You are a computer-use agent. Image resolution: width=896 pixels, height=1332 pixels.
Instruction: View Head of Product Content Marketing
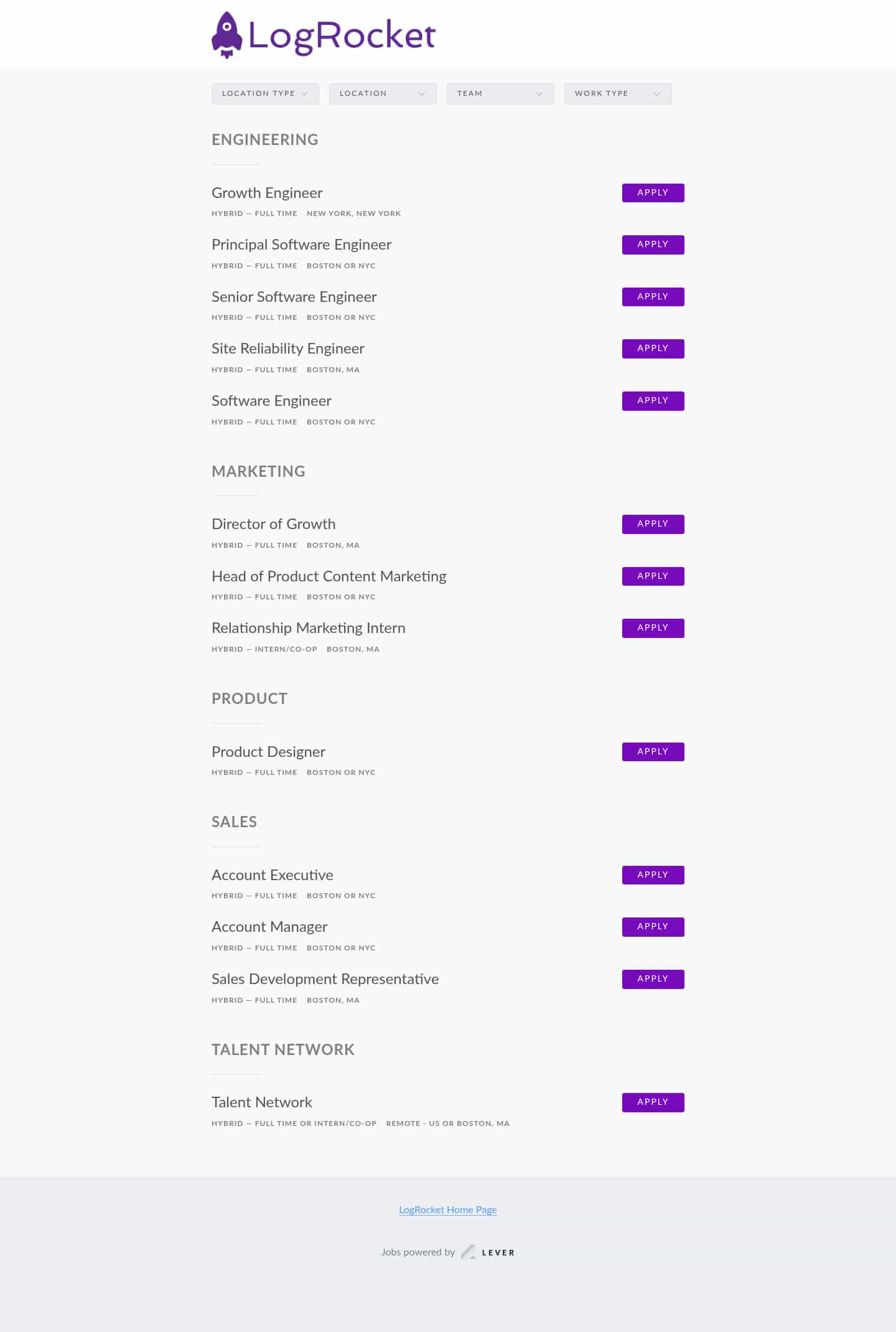pos(329,576)
